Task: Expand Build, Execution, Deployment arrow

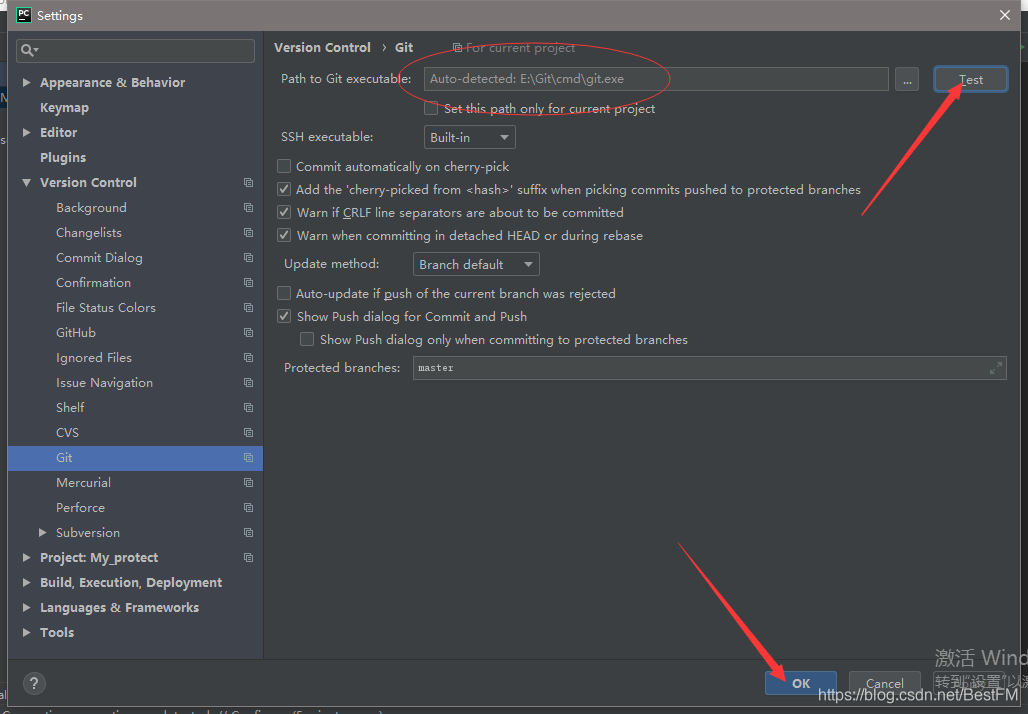Action: point(26,582)
